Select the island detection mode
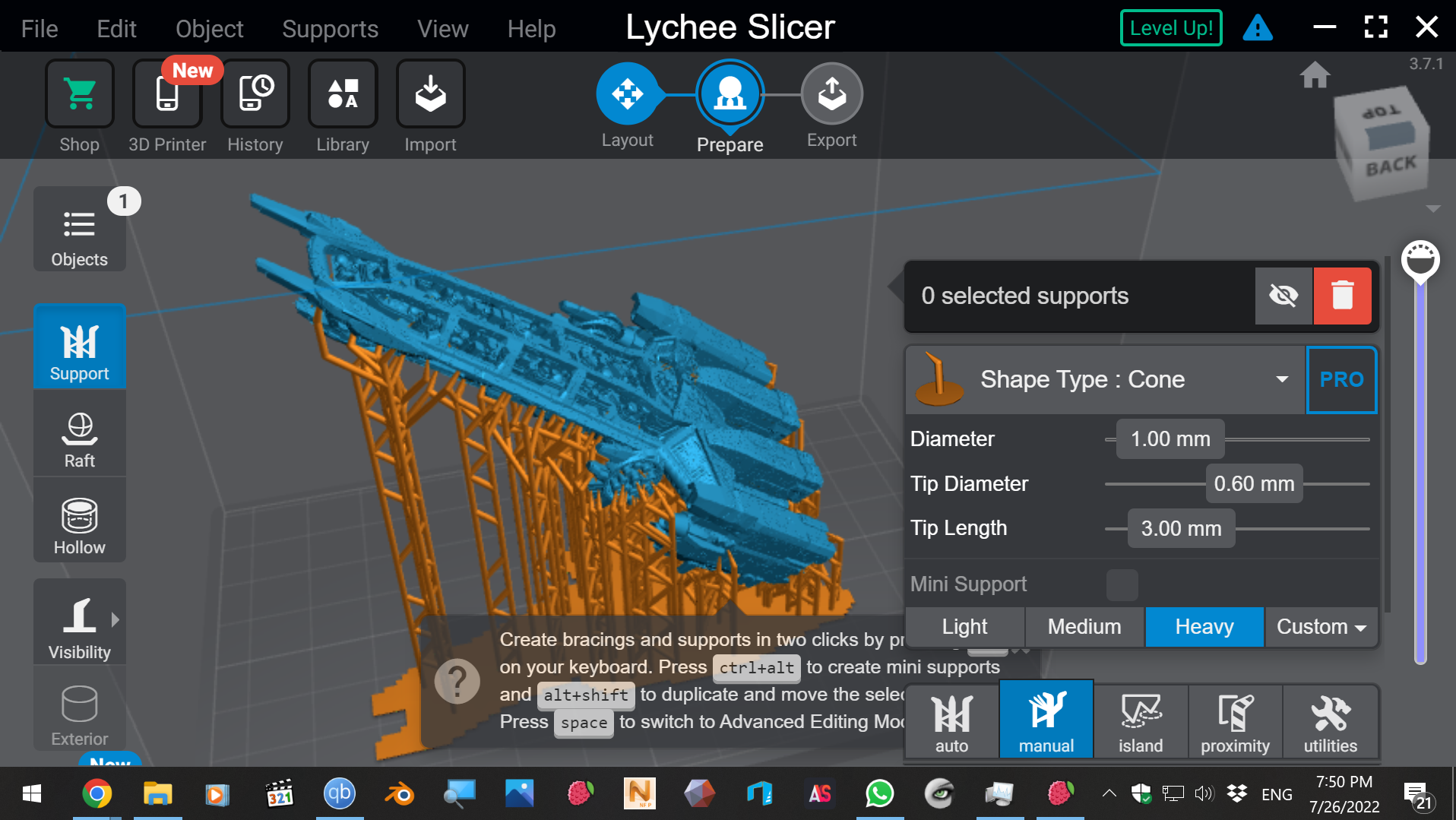The height and width of the screenshot is (820, 1456). (1141, 721)
